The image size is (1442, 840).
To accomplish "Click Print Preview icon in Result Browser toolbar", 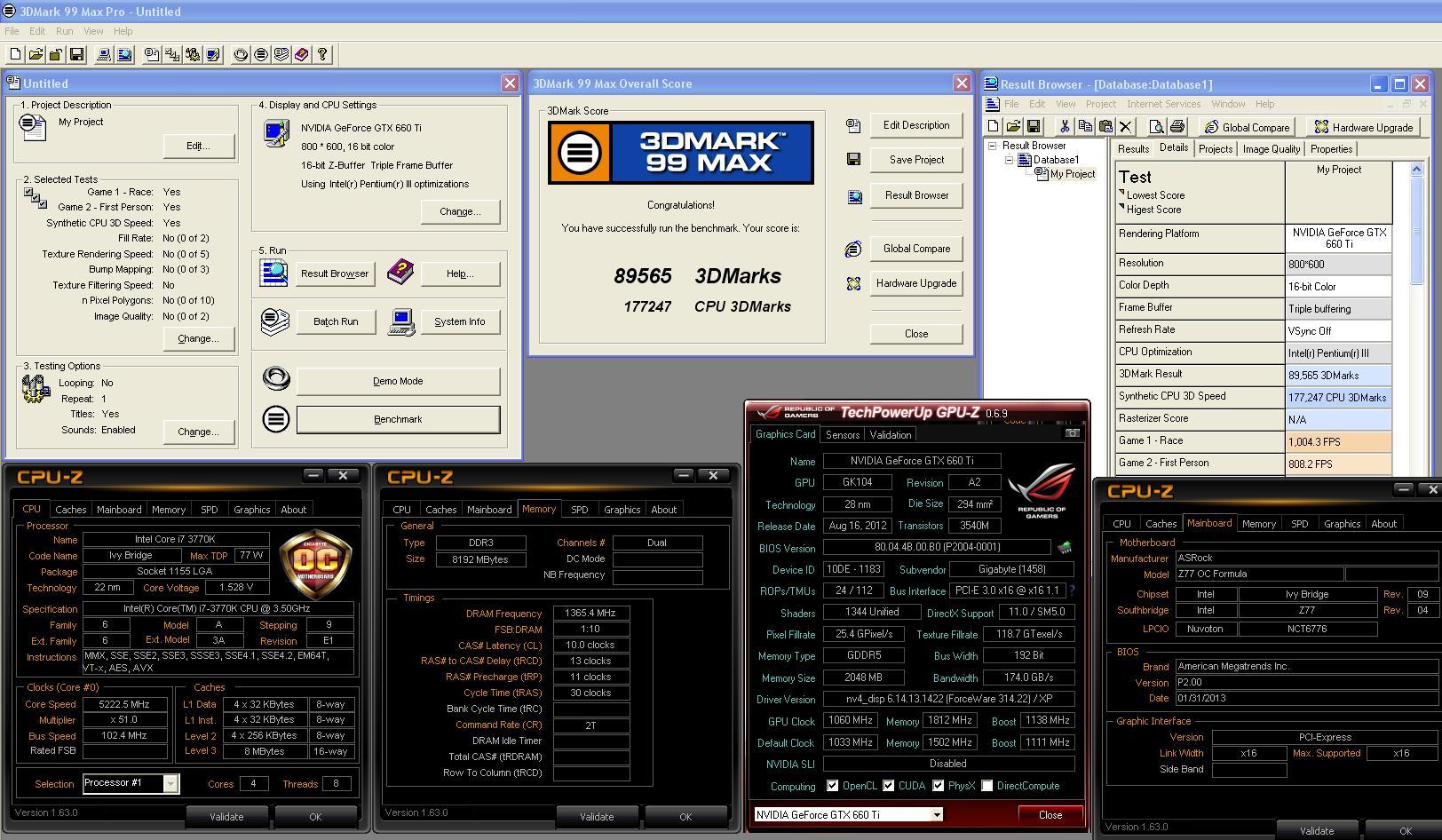I will click(x=1156, y=127).
